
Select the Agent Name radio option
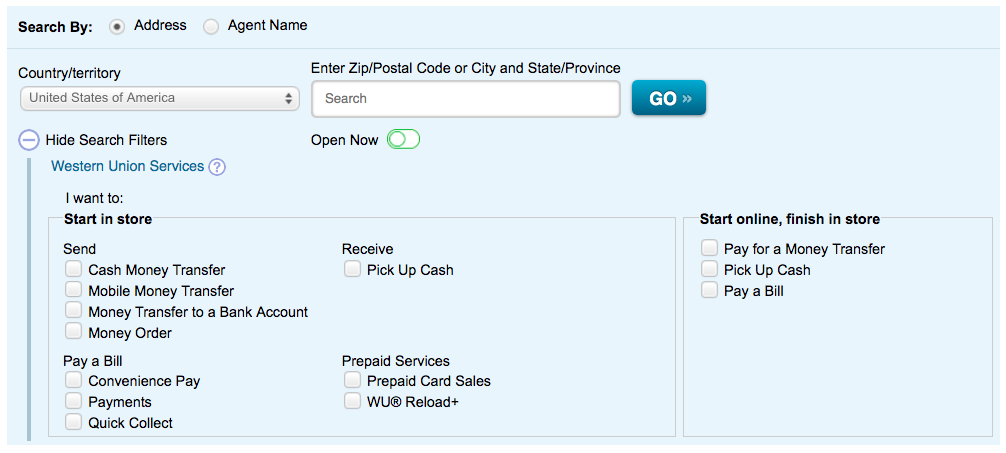click(211, 27)
